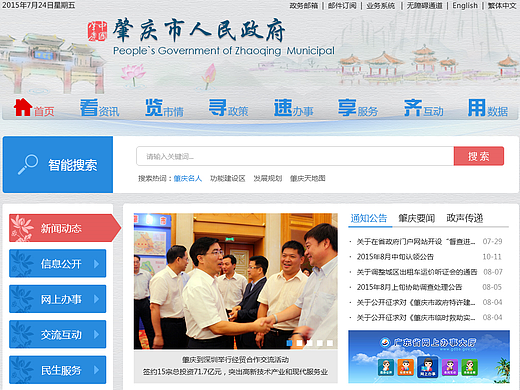
Task: Open headline 肇庆到深圳举行经贸合作交流活动
Action: [235, 360]
